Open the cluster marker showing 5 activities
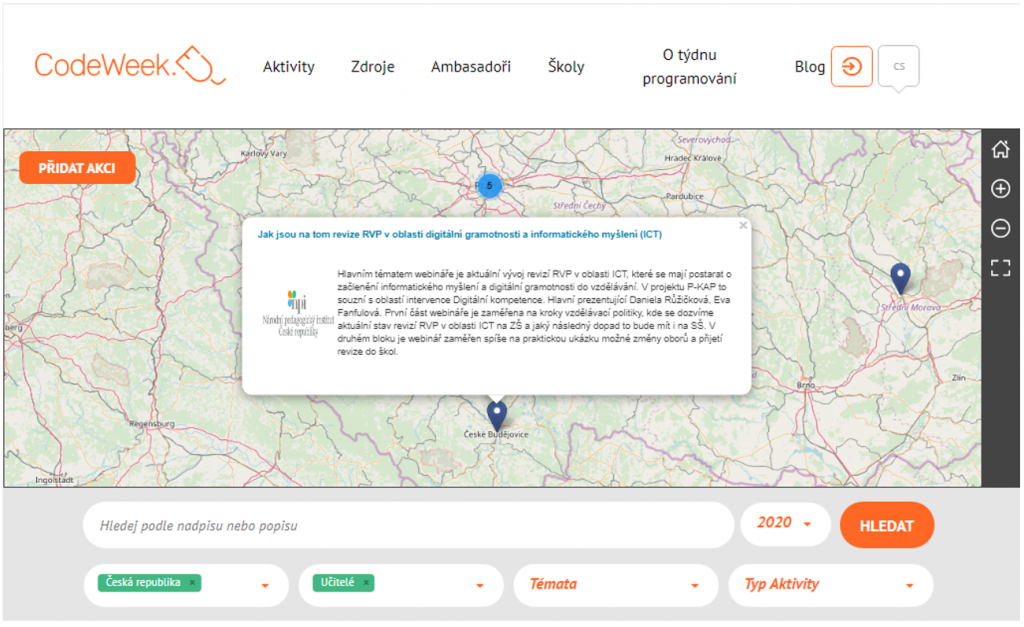The width and height of the screenshot is (1024, 627). [x=489, y=186]
